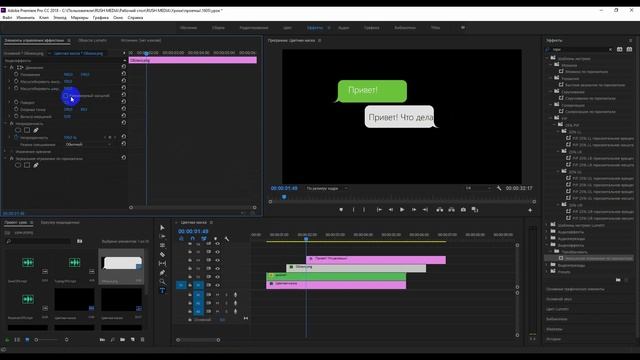Collapse the Motion effect properties
Viewport: 640px width, 360px height.
[x=6, y=67]
